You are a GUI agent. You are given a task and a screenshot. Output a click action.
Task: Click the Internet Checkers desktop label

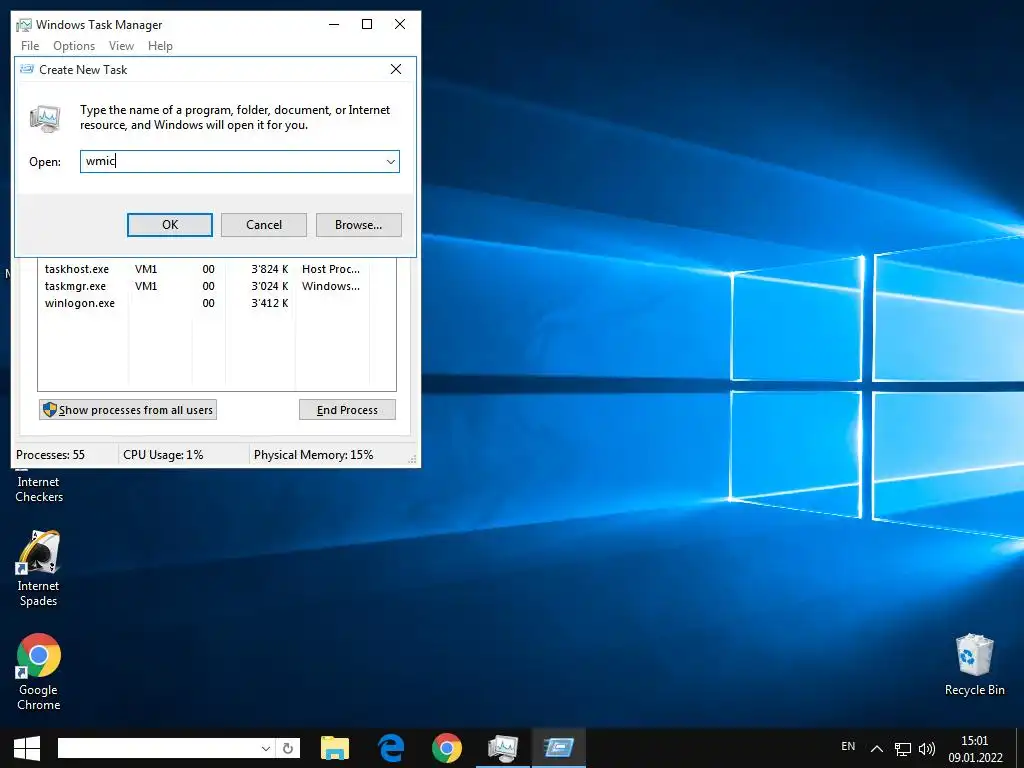point(39,489)
